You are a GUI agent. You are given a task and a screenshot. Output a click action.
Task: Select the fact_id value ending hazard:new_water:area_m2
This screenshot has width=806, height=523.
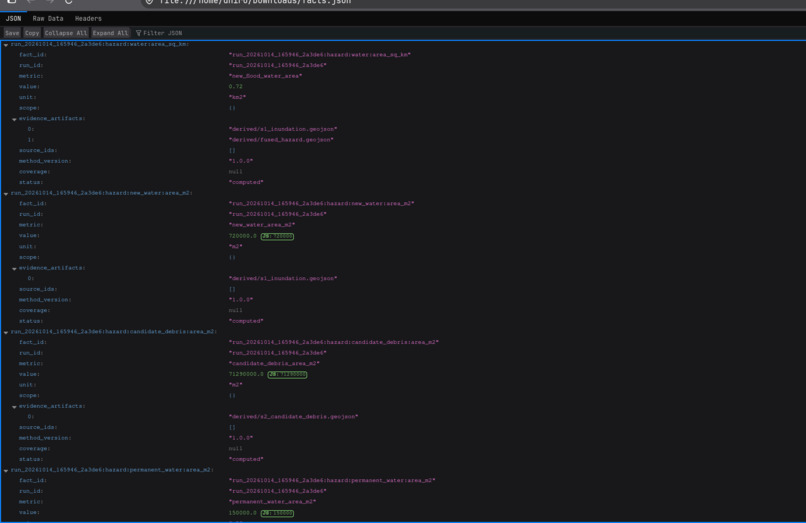tap(321, 203)
